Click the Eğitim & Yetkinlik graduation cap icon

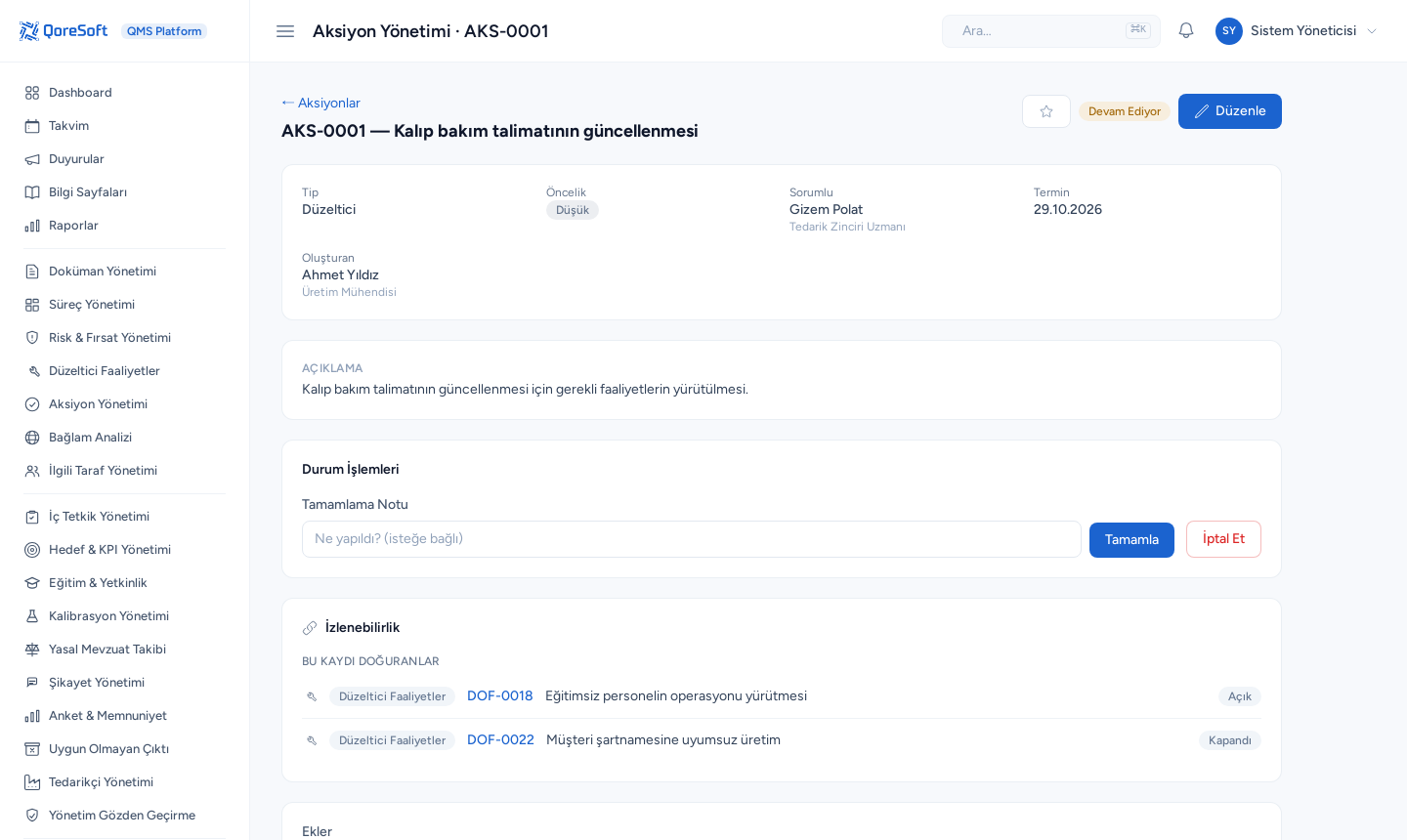click(x=32, y=583)
